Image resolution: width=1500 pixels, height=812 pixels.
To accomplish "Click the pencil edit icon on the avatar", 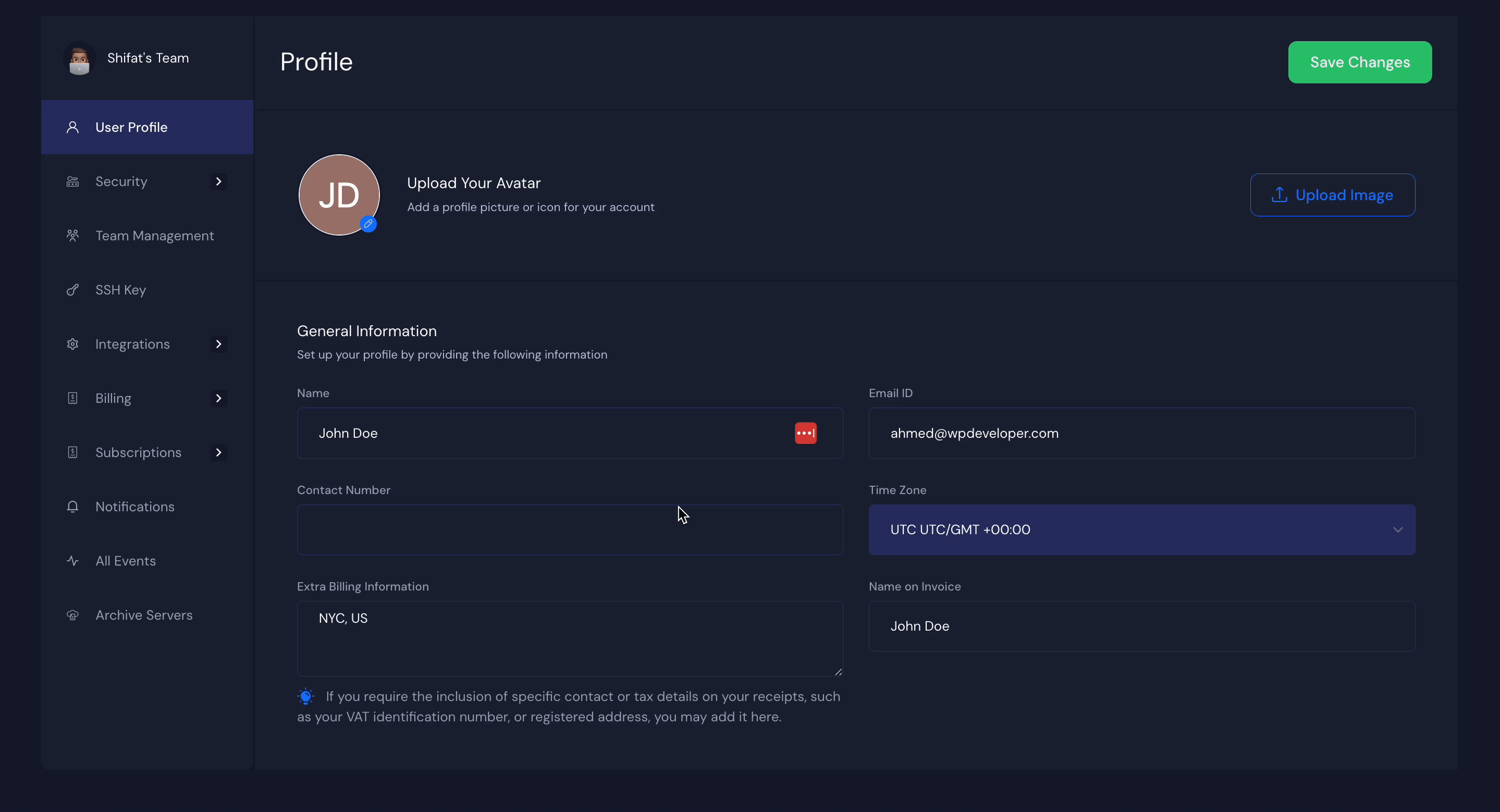I will 368,224.
